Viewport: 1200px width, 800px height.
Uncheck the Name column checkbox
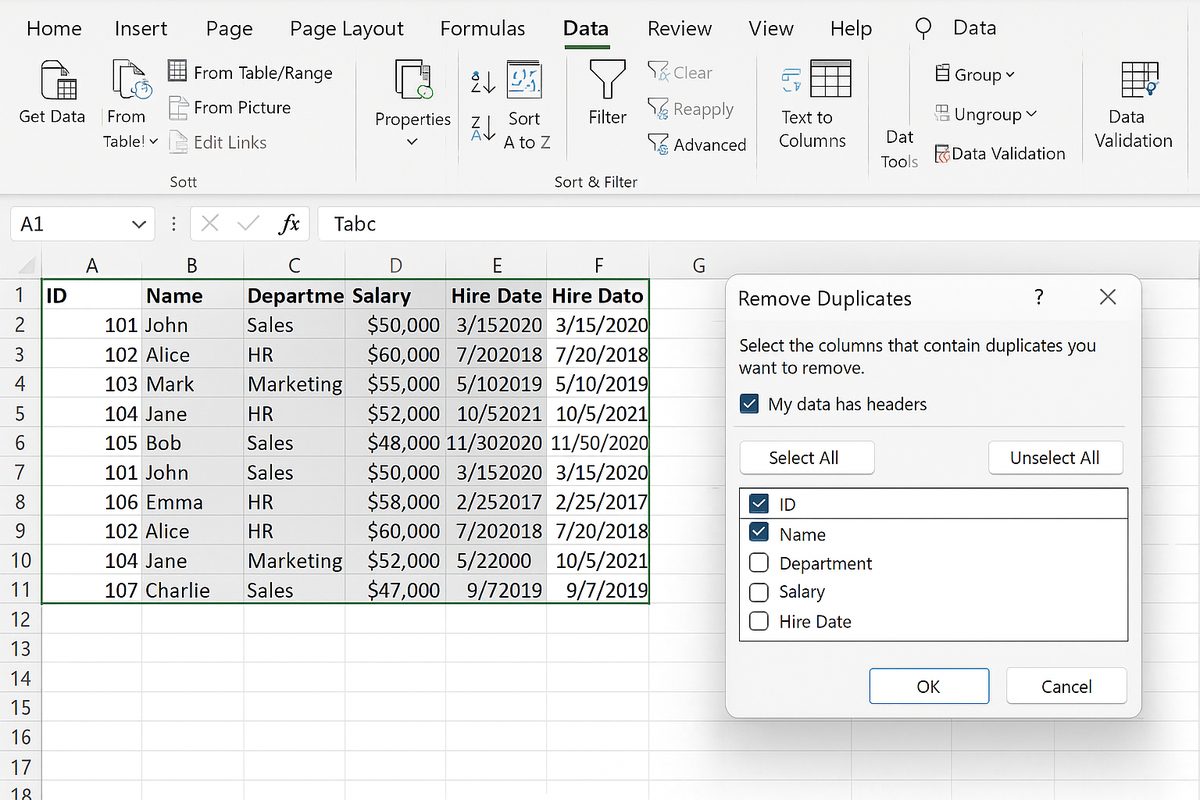(758, 533)
